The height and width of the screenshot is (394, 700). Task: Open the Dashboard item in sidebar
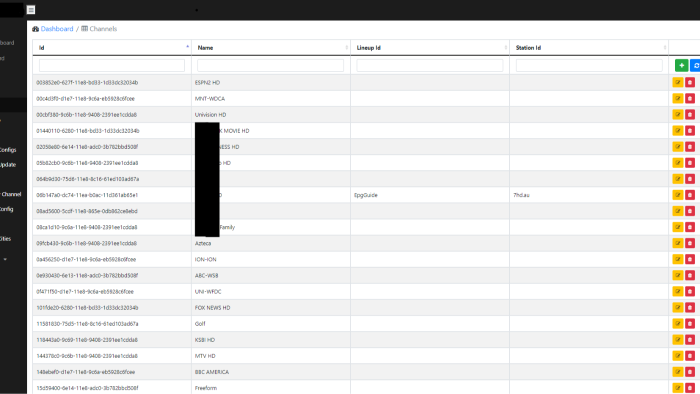[7, 43]
